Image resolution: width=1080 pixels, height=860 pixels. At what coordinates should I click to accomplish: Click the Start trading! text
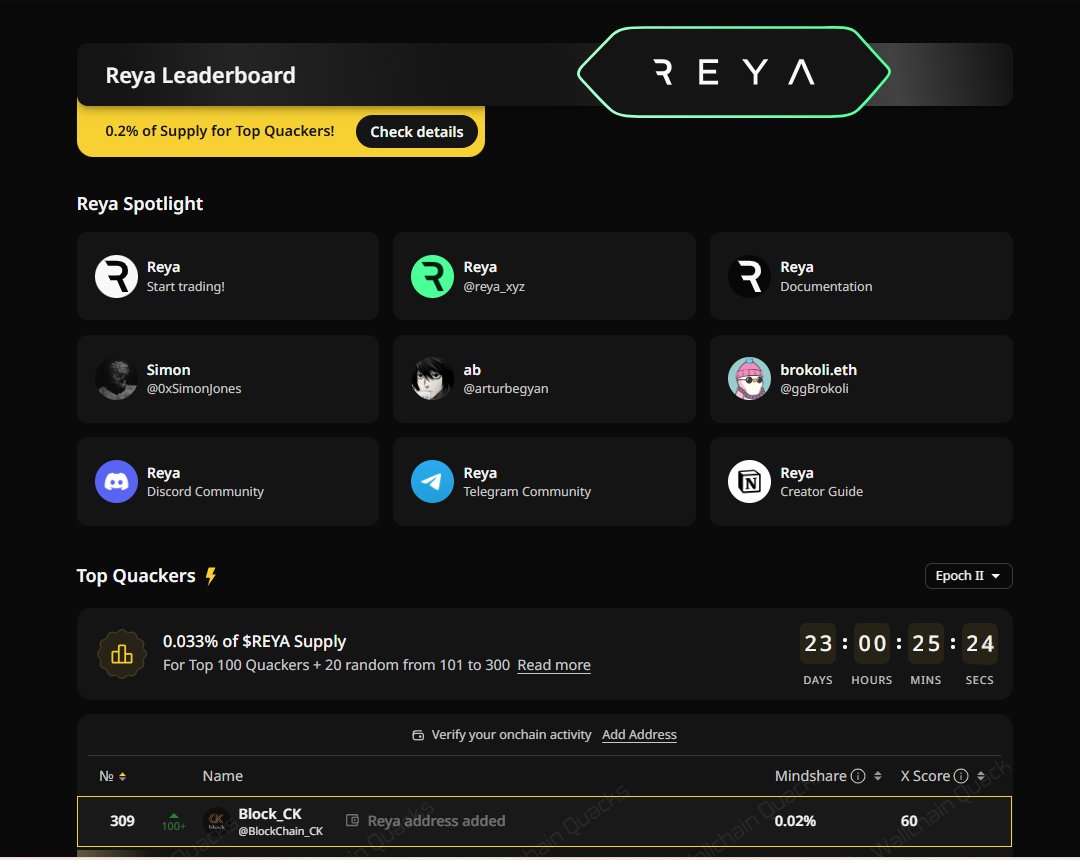(186, 286)
